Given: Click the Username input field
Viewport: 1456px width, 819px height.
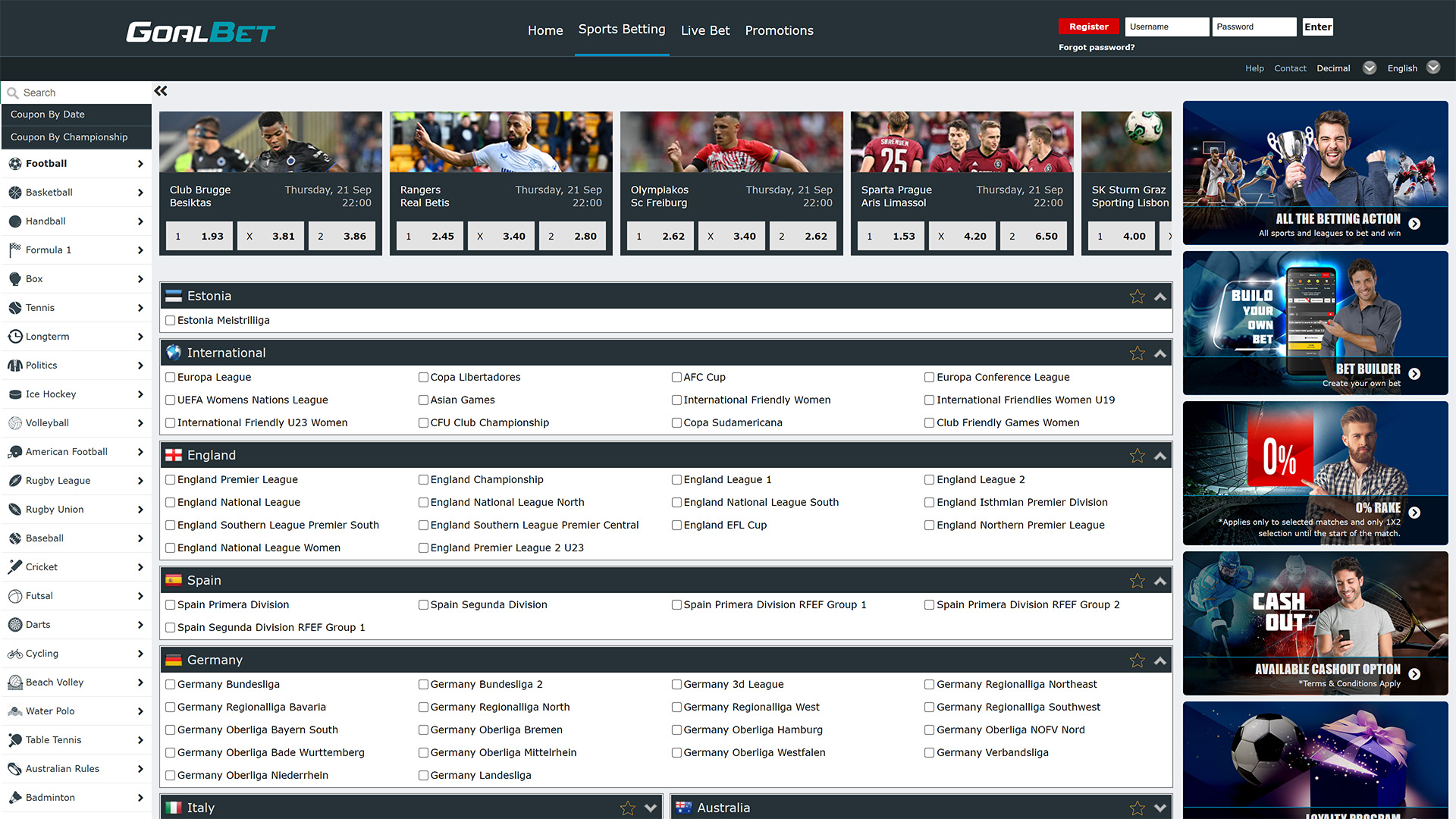Looking at the screenshot, I should 1166,27.
